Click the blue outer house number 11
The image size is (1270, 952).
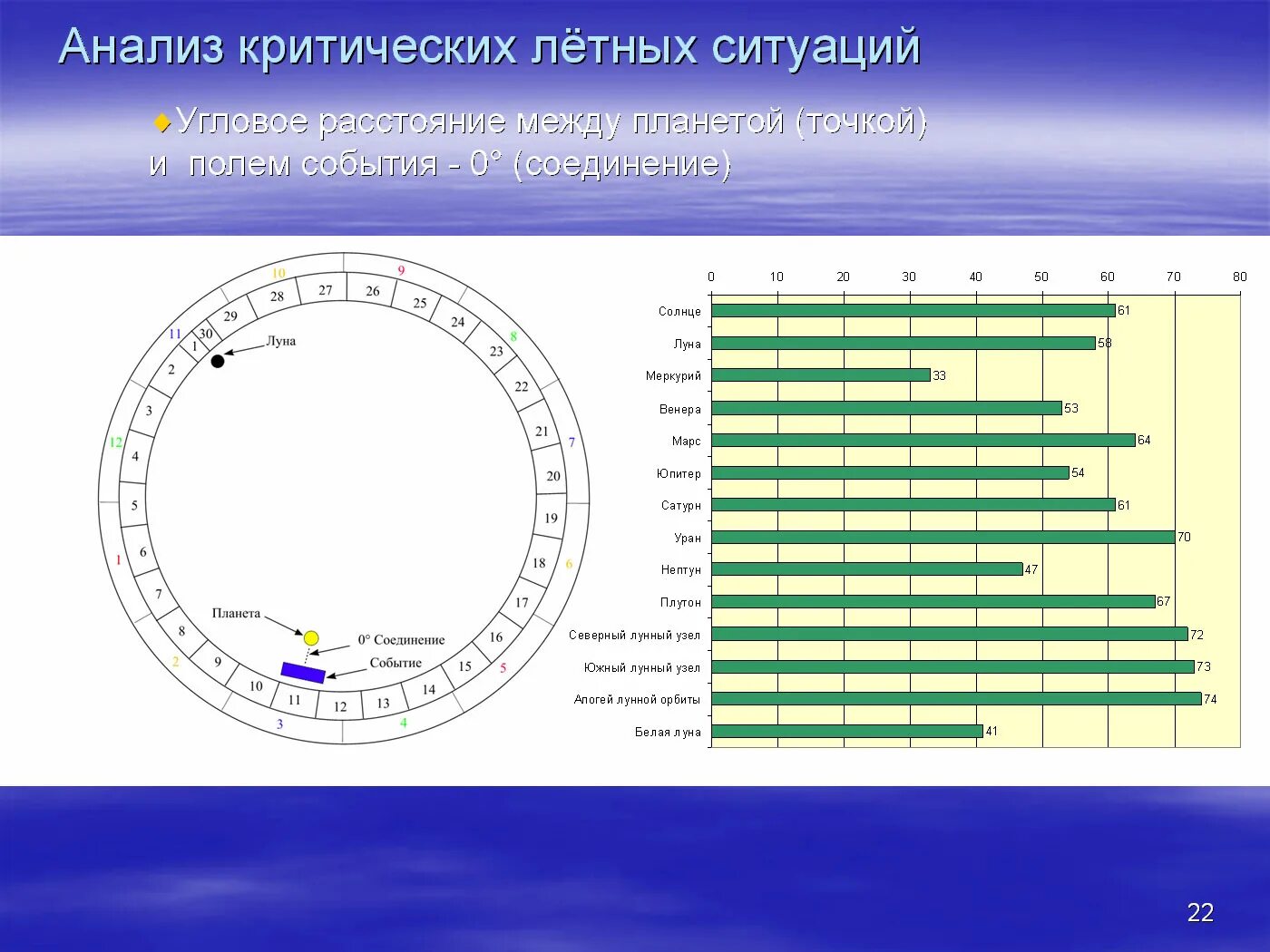[x=175, y=334]
